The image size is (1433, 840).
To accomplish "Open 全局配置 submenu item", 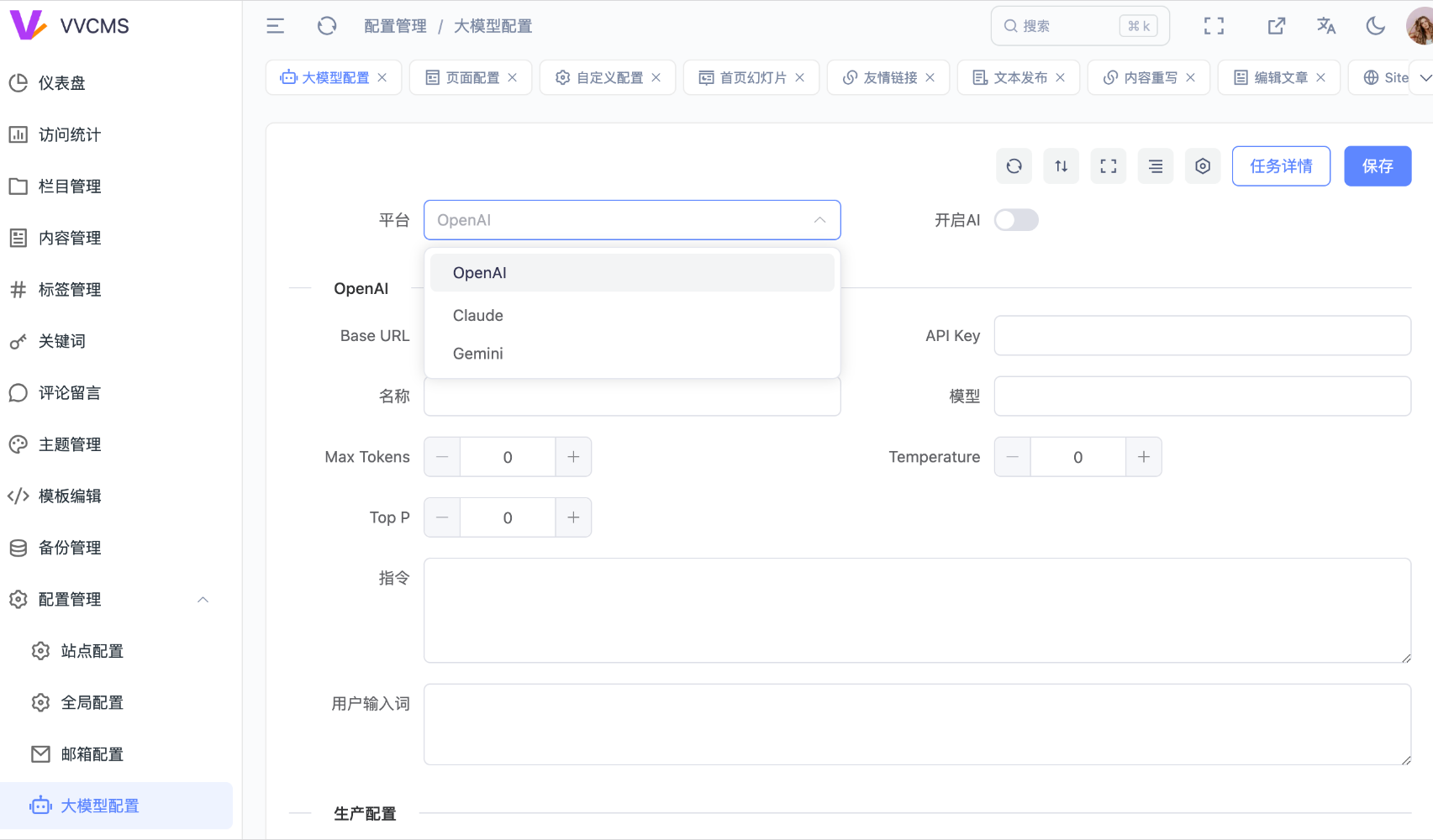I will coord(116,703).
